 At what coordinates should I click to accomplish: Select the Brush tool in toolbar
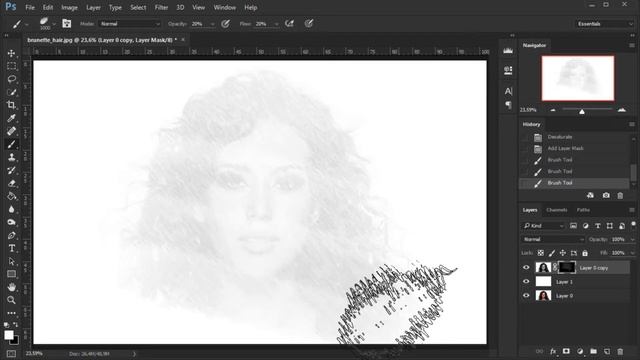point(11,144)
